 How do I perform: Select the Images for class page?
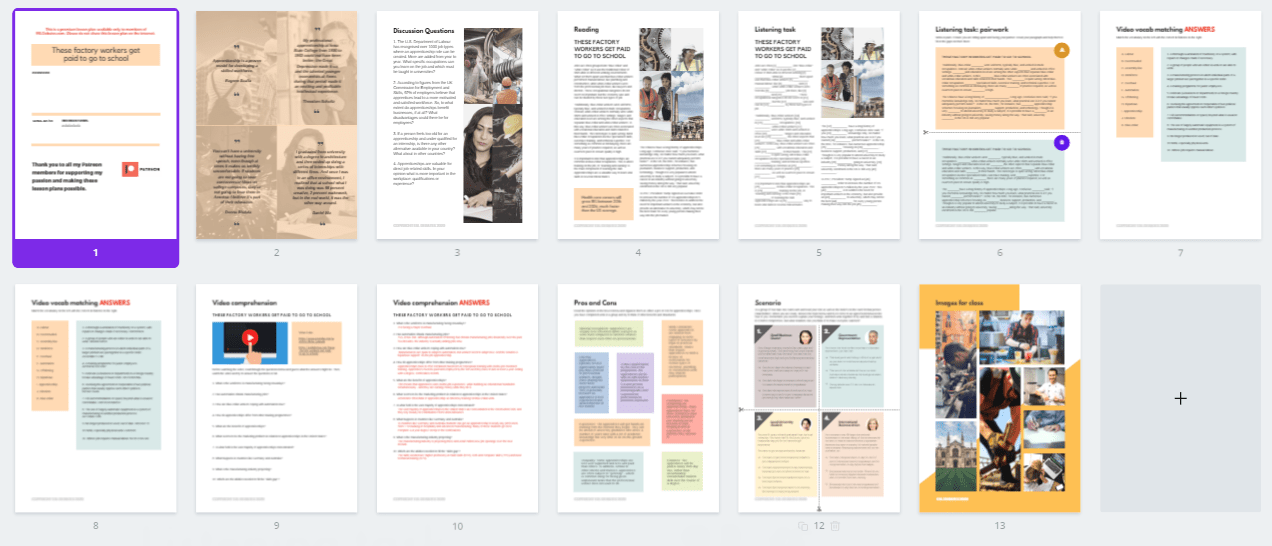(x=1000, y=398)
